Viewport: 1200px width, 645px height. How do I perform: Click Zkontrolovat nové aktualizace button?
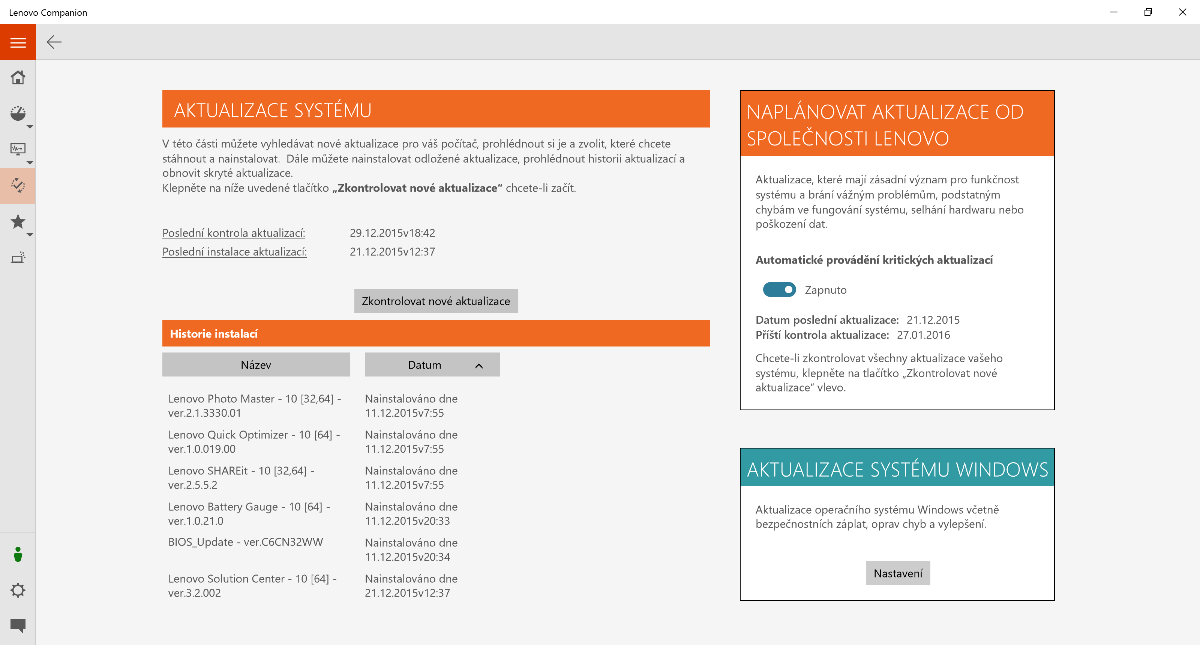(436, 301)
